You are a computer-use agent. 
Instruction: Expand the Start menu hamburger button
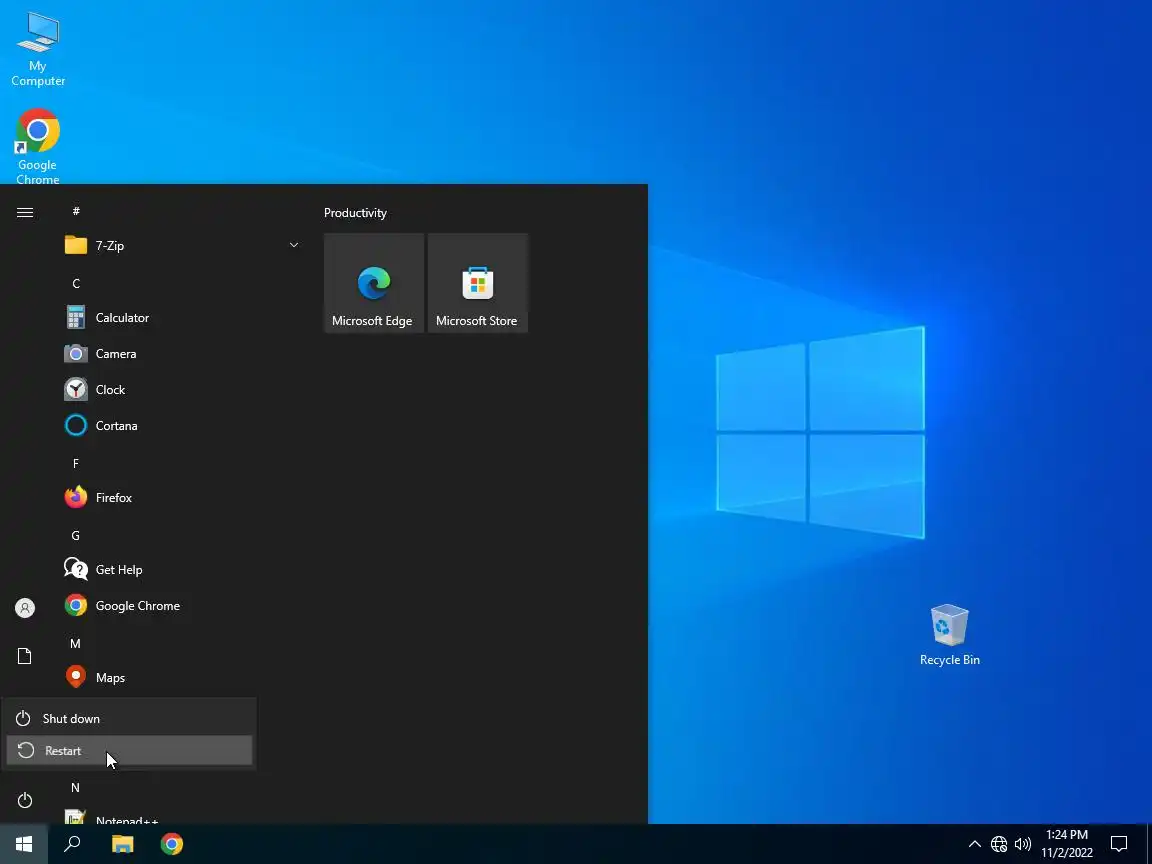(x=25, y=212)
